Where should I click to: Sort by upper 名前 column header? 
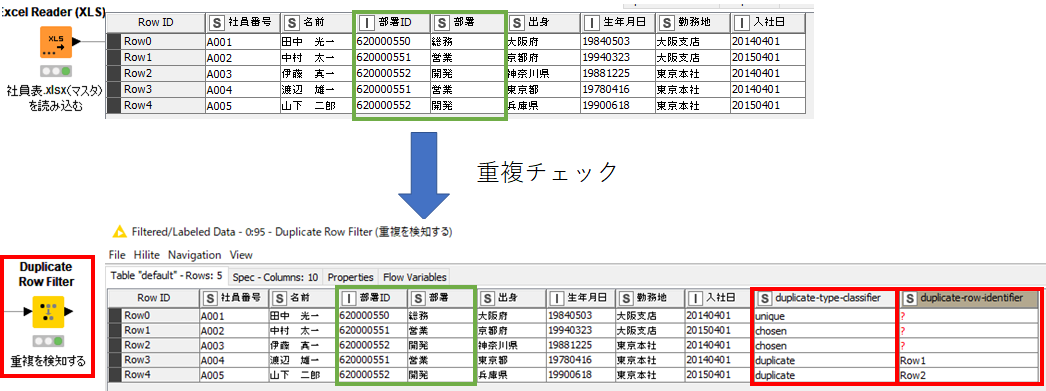tap(318, 22)
